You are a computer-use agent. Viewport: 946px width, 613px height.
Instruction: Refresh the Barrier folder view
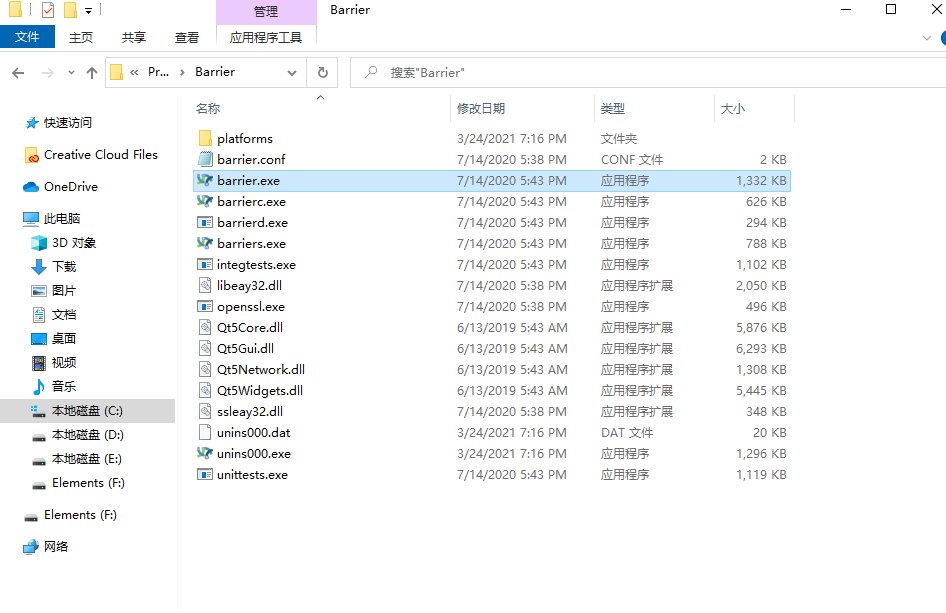point(323,72)
